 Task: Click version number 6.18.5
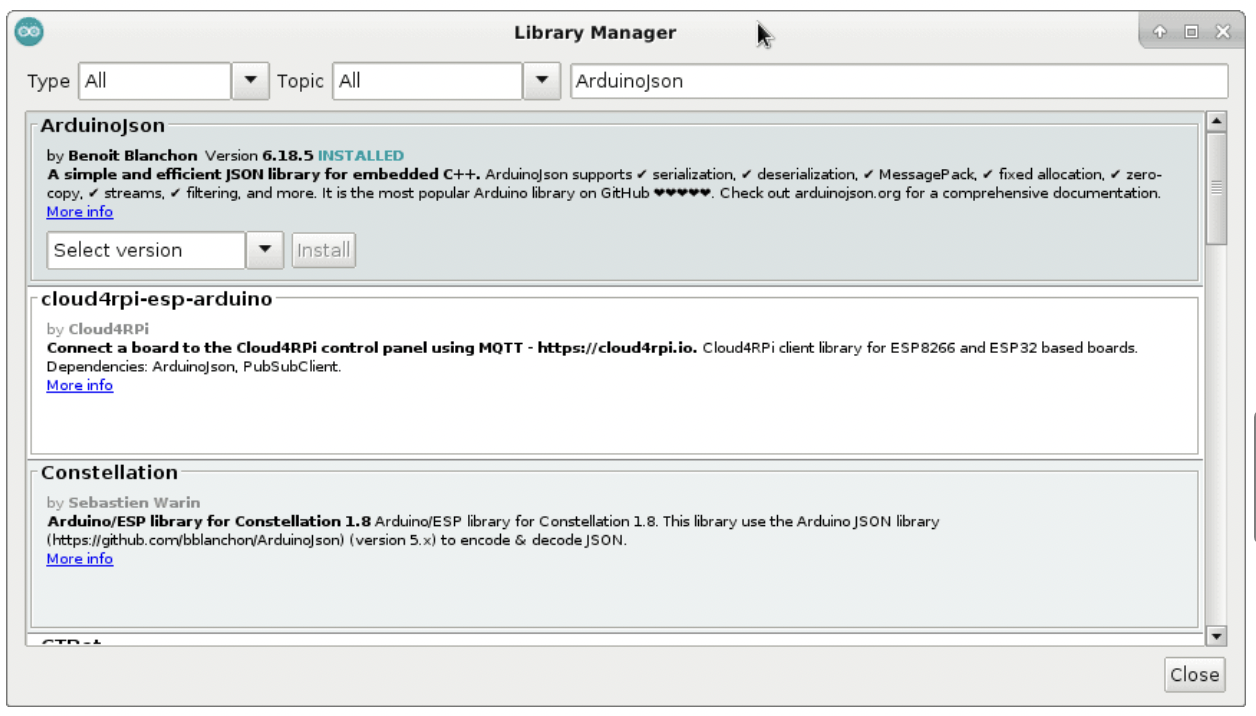(x=288, y=156)
